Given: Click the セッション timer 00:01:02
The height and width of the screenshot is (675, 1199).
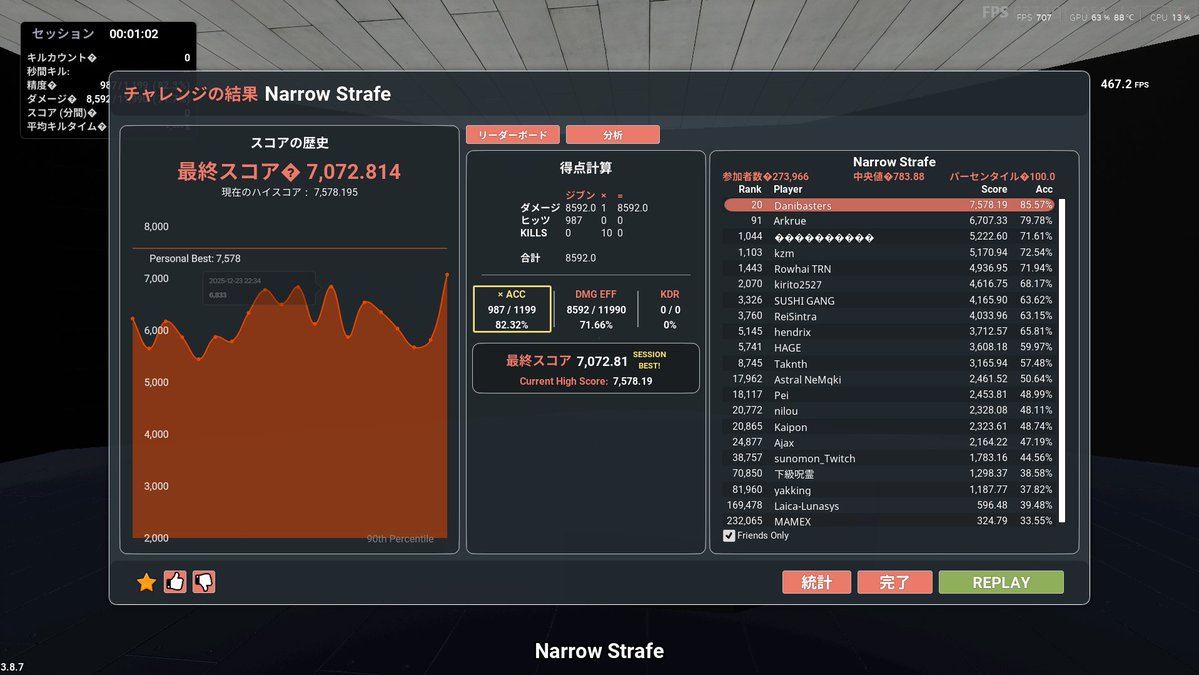Looking at the screenshot, I should tap(95, 34).
